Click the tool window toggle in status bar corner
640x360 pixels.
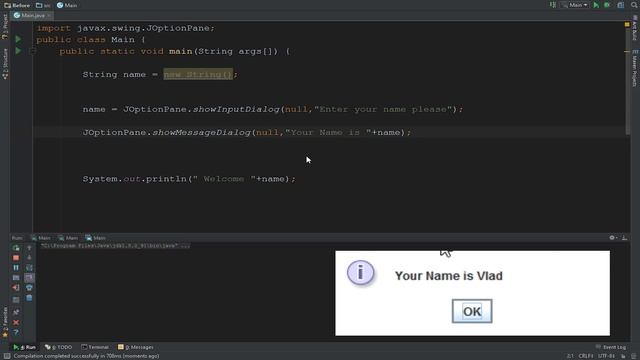[x=7, y=356]
